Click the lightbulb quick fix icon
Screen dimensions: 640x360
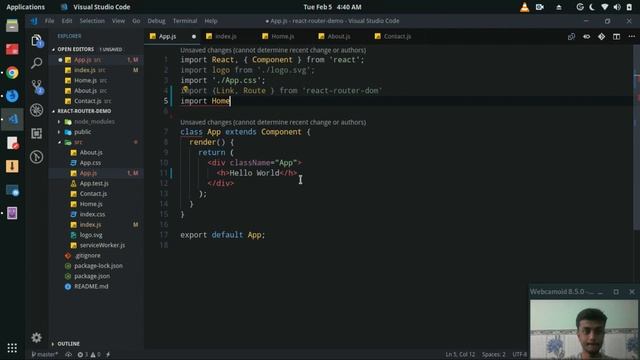pyautogui.click(x=185, y=89)
